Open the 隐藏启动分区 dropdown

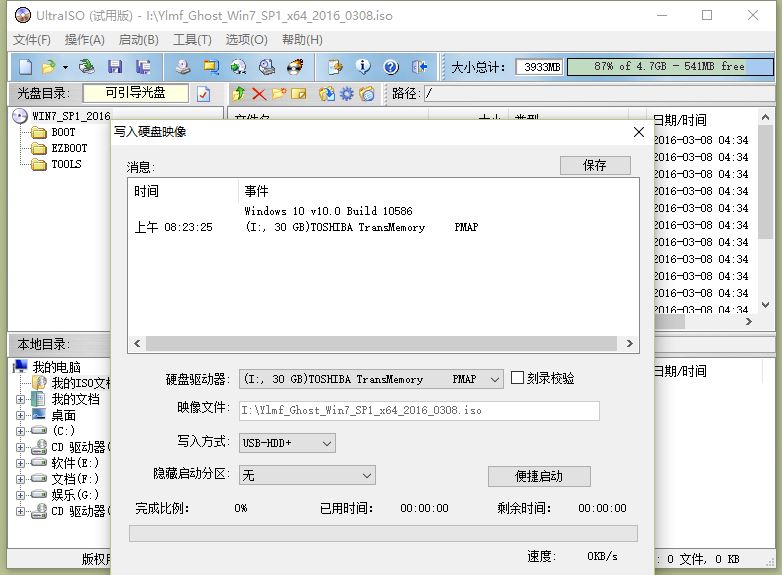tap(307, 475)
